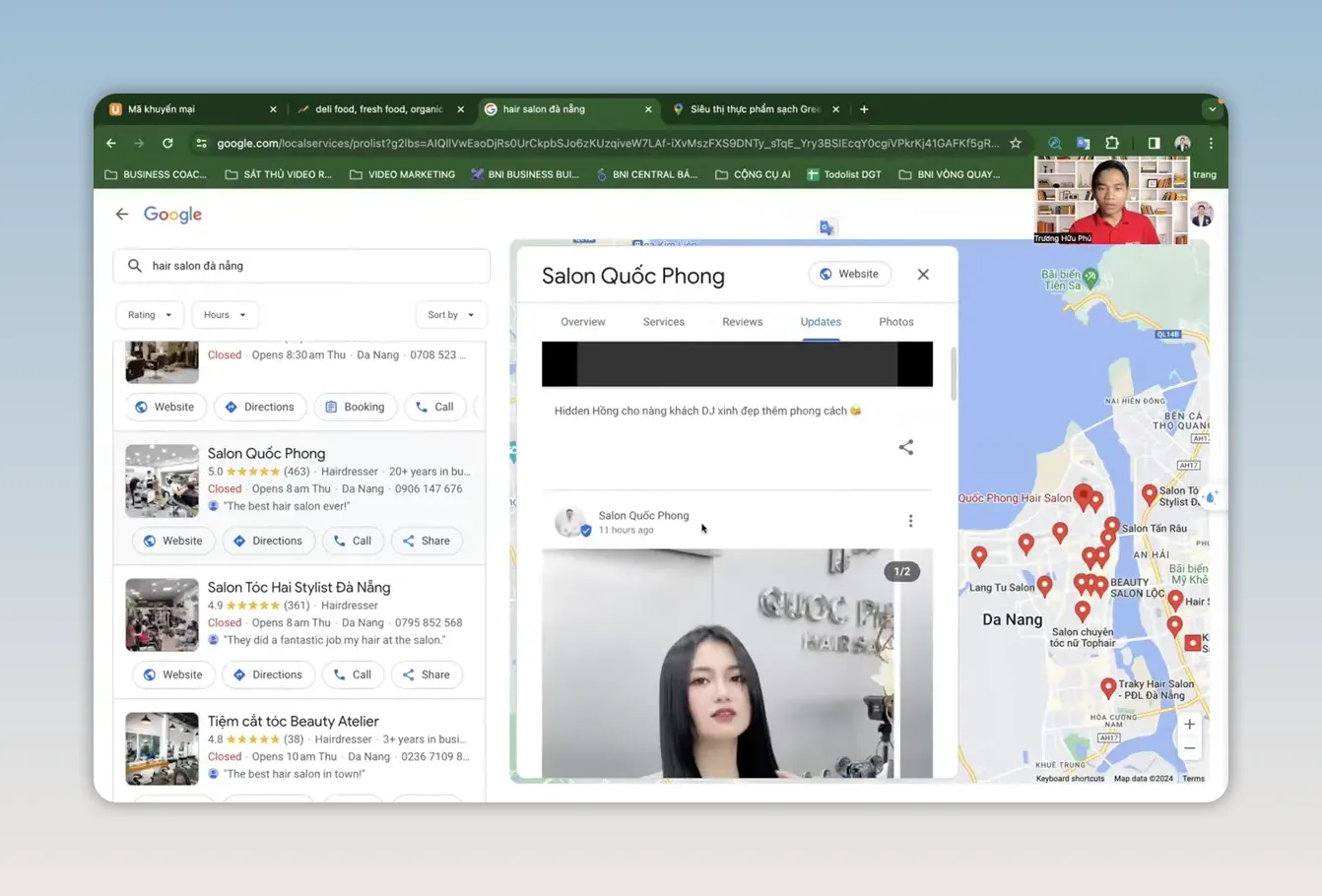Open Website for Salon Quốc Phong listing

pos(172,541)
